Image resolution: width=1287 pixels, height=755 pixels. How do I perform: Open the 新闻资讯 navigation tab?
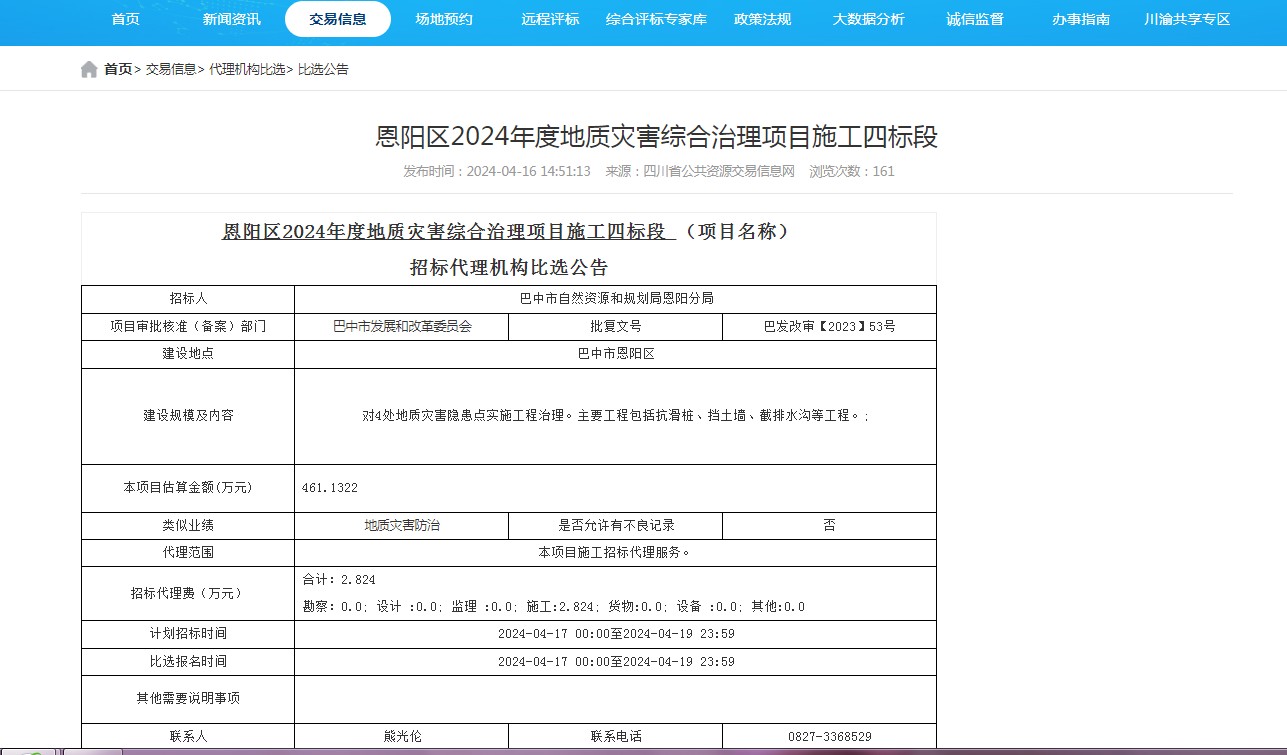coord(231,19)
